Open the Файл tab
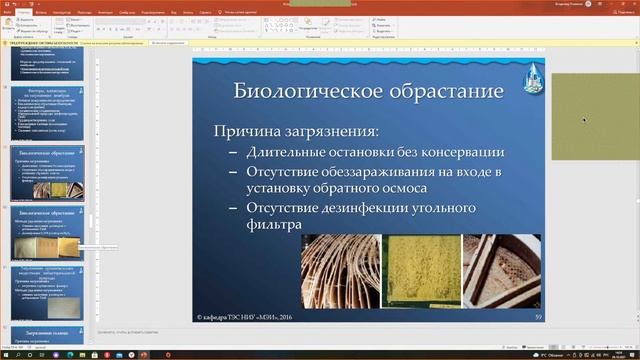This screenshot has width=640, height=360. point(7,12)
